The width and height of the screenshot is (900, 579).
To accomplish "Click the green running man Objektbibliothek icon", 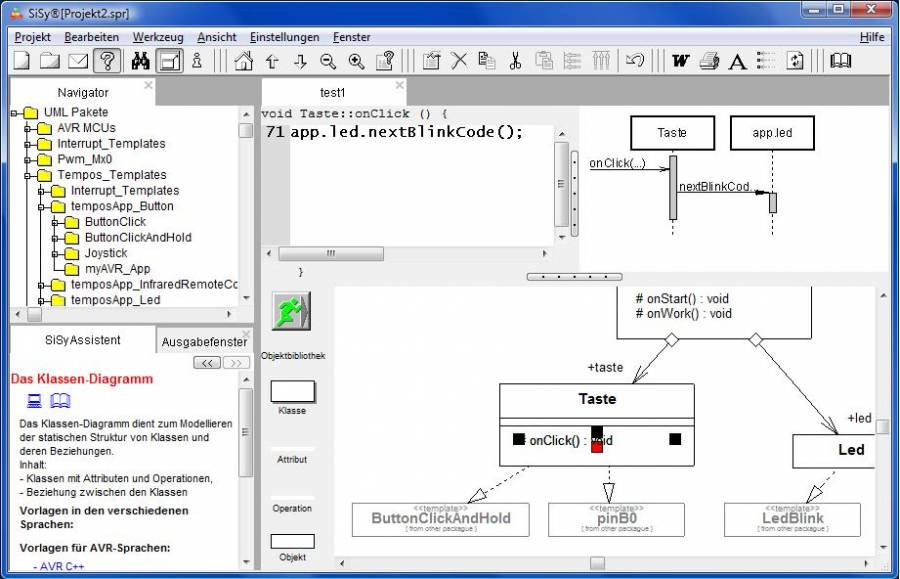I will 291,312.
